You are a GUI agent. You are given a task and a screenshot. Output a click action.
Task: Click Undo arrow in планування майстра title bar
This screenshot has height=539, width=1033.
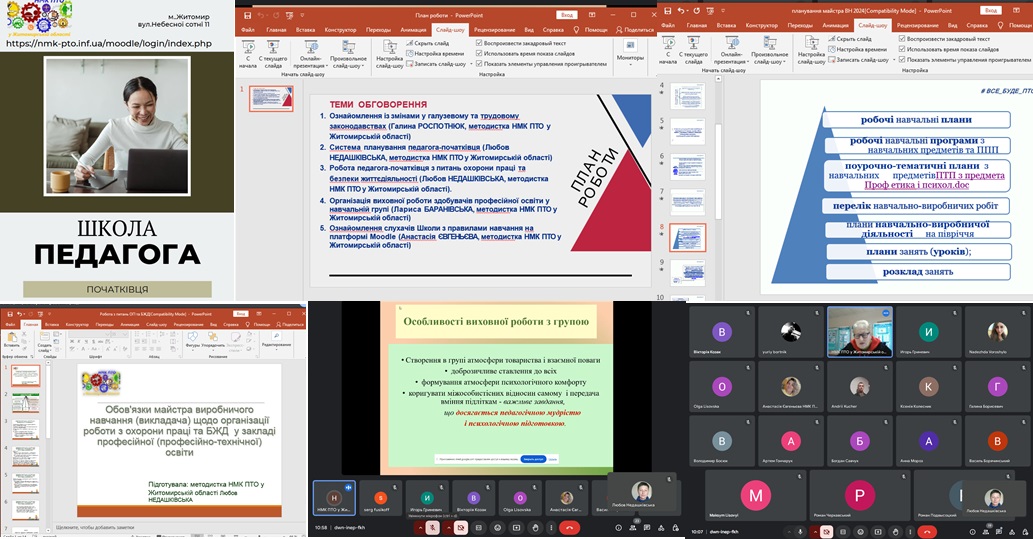click(679, 9)
